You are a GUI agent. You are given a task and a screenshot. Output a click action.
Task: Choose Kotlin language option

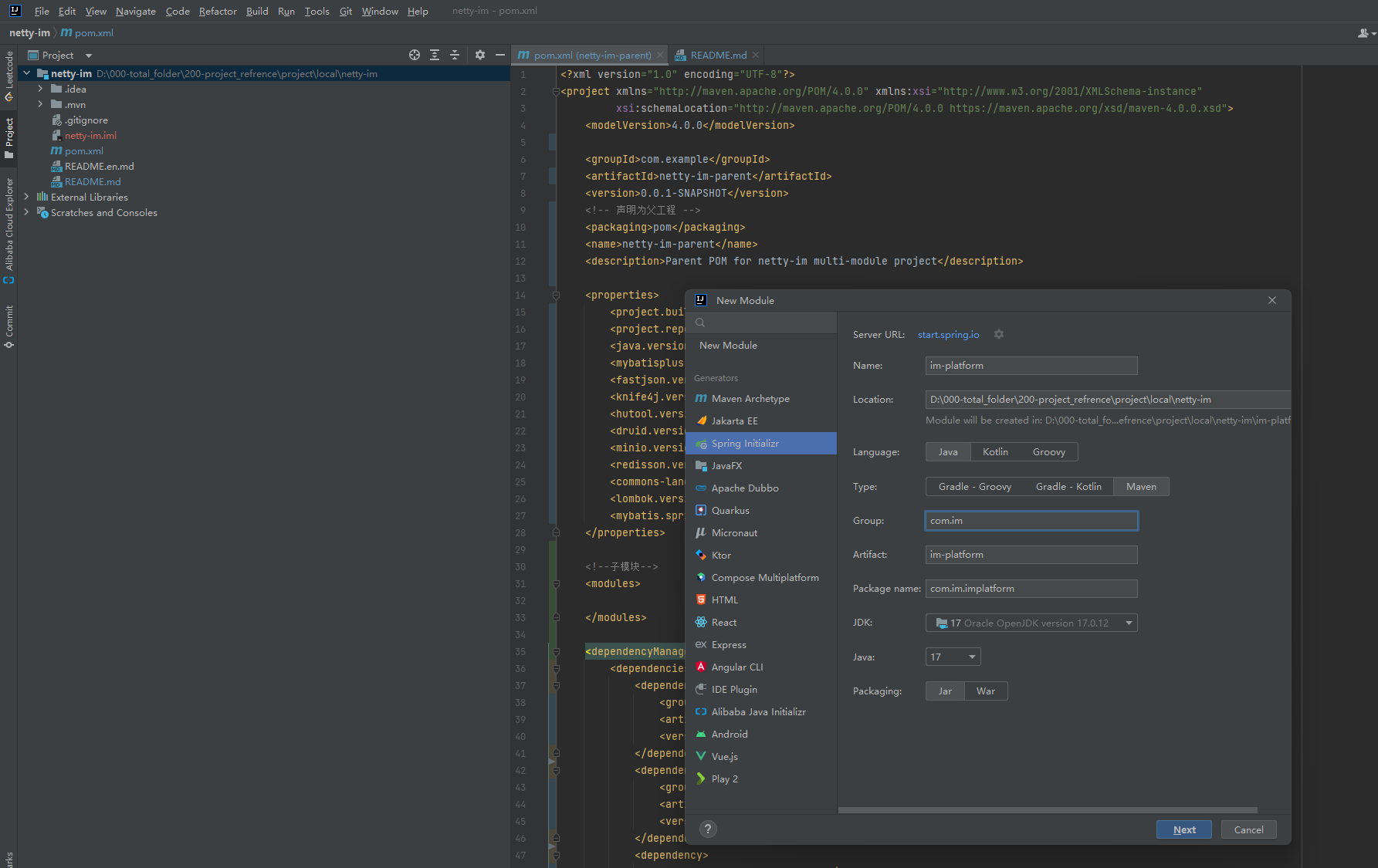(x=995, y=452)
